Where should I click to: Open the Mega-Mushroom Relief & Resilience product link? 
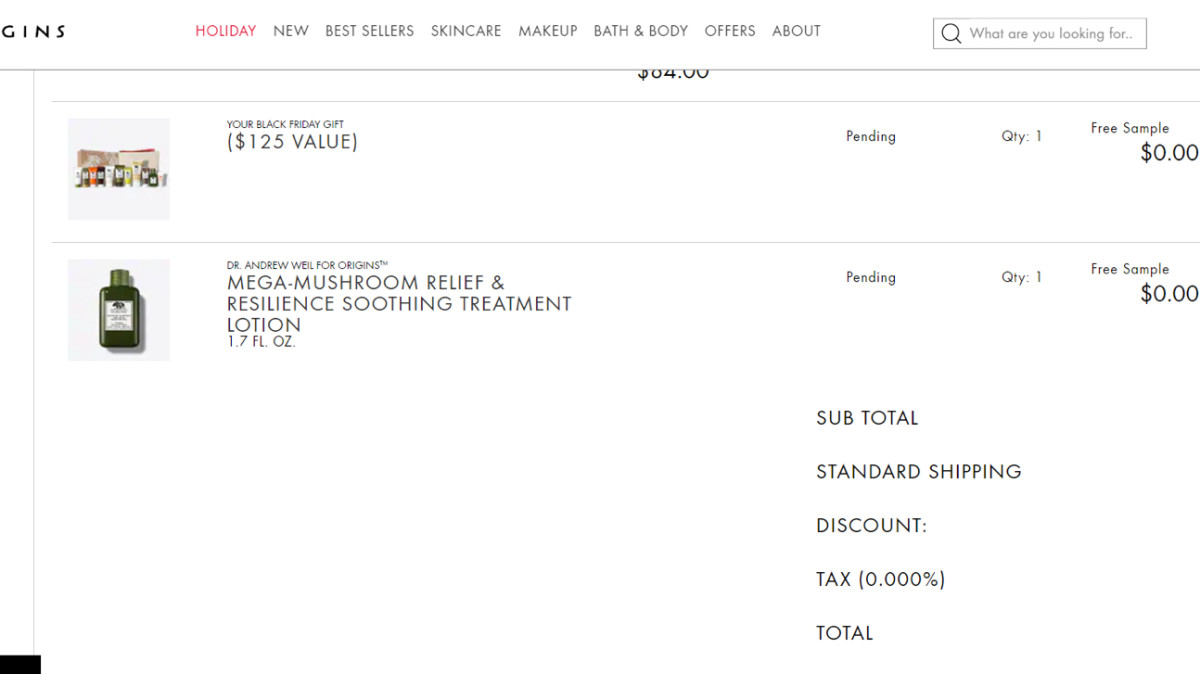tap(399, 303)
